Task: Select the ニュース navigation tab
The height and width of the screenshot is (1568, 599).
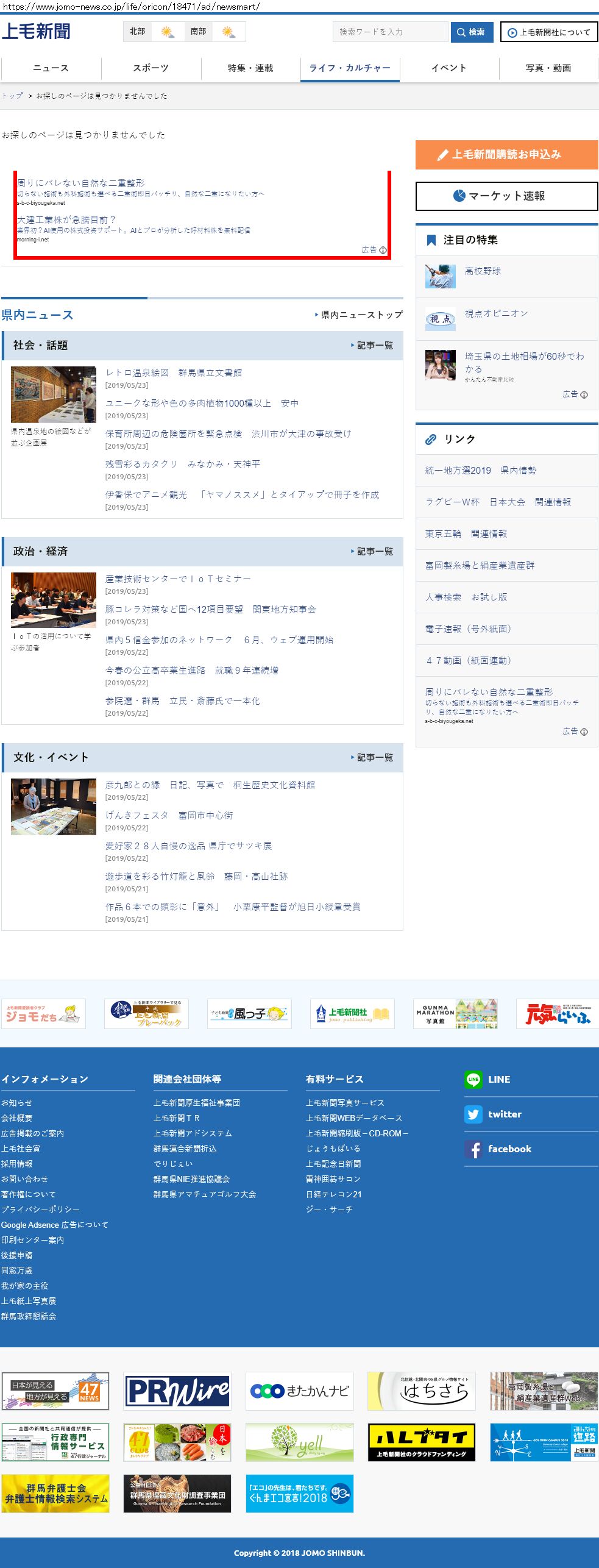Action: 51,68
